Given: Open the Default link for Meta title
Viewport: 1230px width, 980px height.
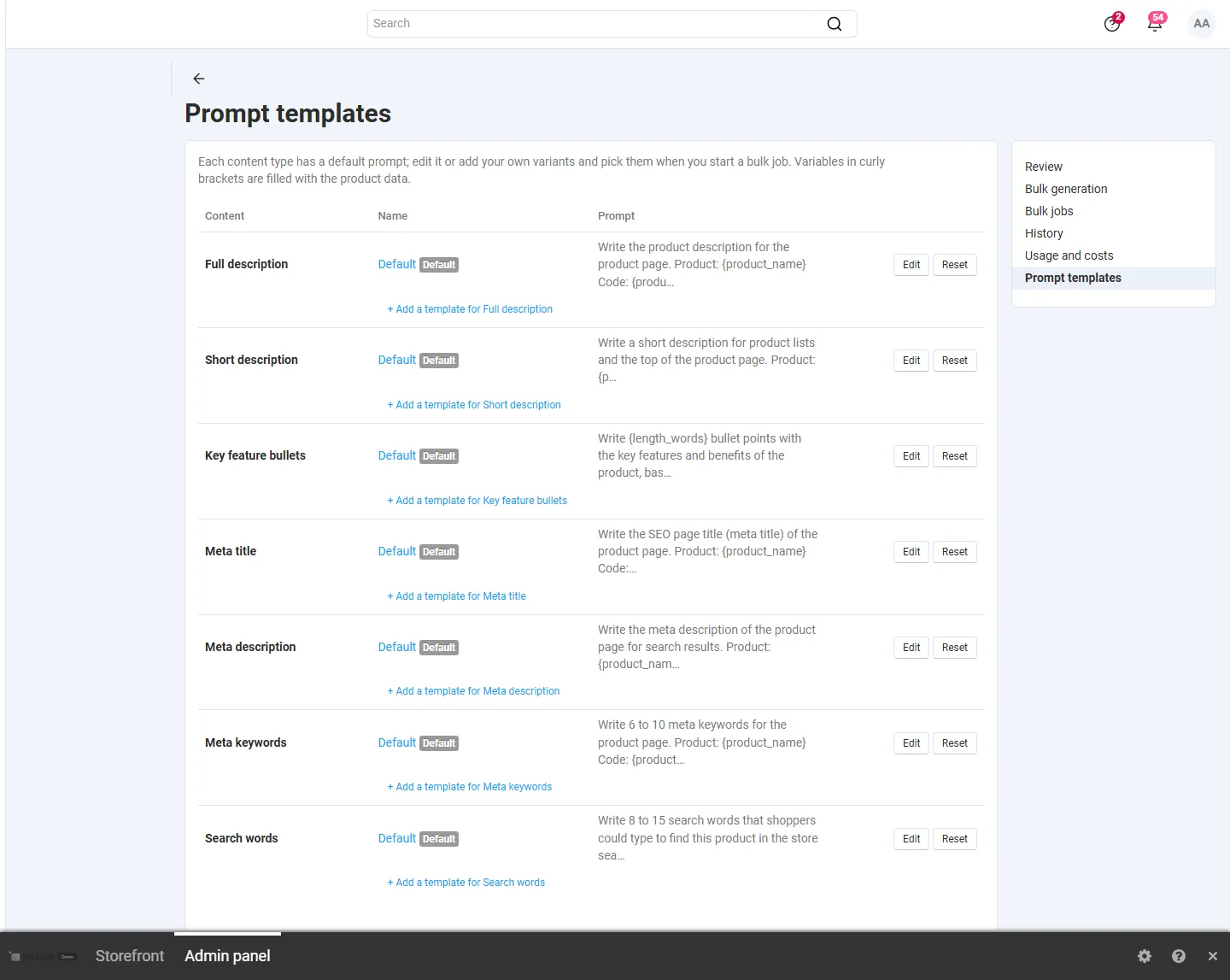Looking at the screenshot, I should point(396,551).
